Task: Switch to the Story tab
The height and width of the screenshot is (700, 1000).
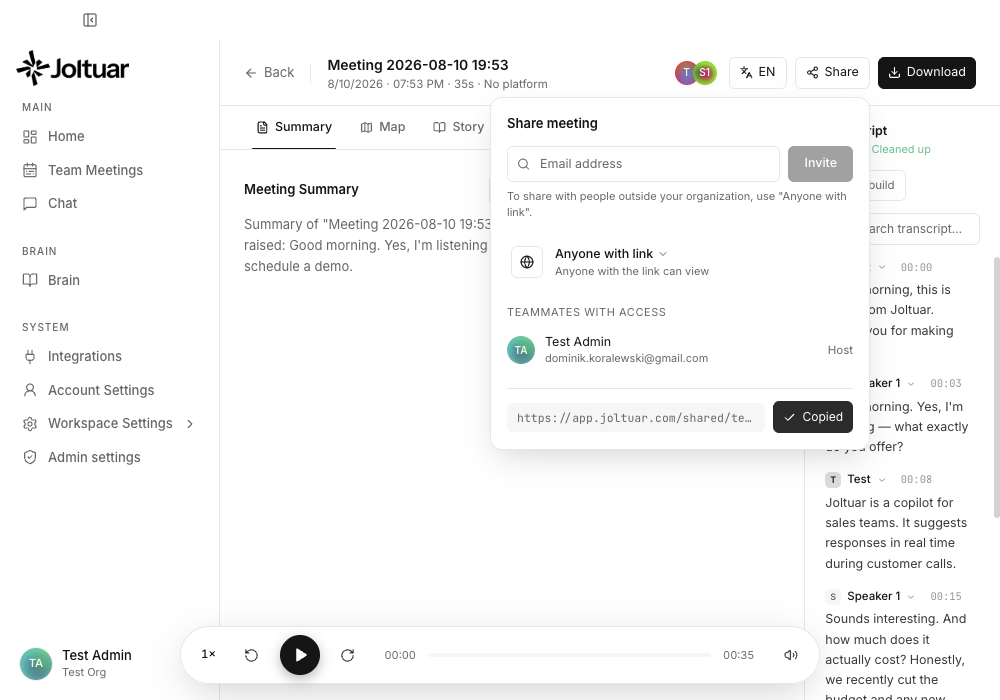Action: 459,127
